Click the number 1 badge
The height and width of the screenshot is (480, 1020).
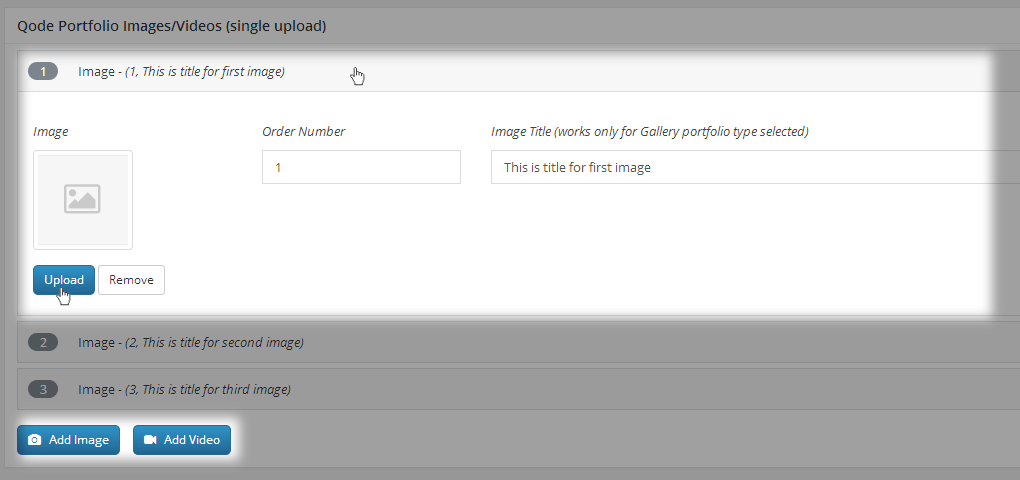(x=43, y=72)
